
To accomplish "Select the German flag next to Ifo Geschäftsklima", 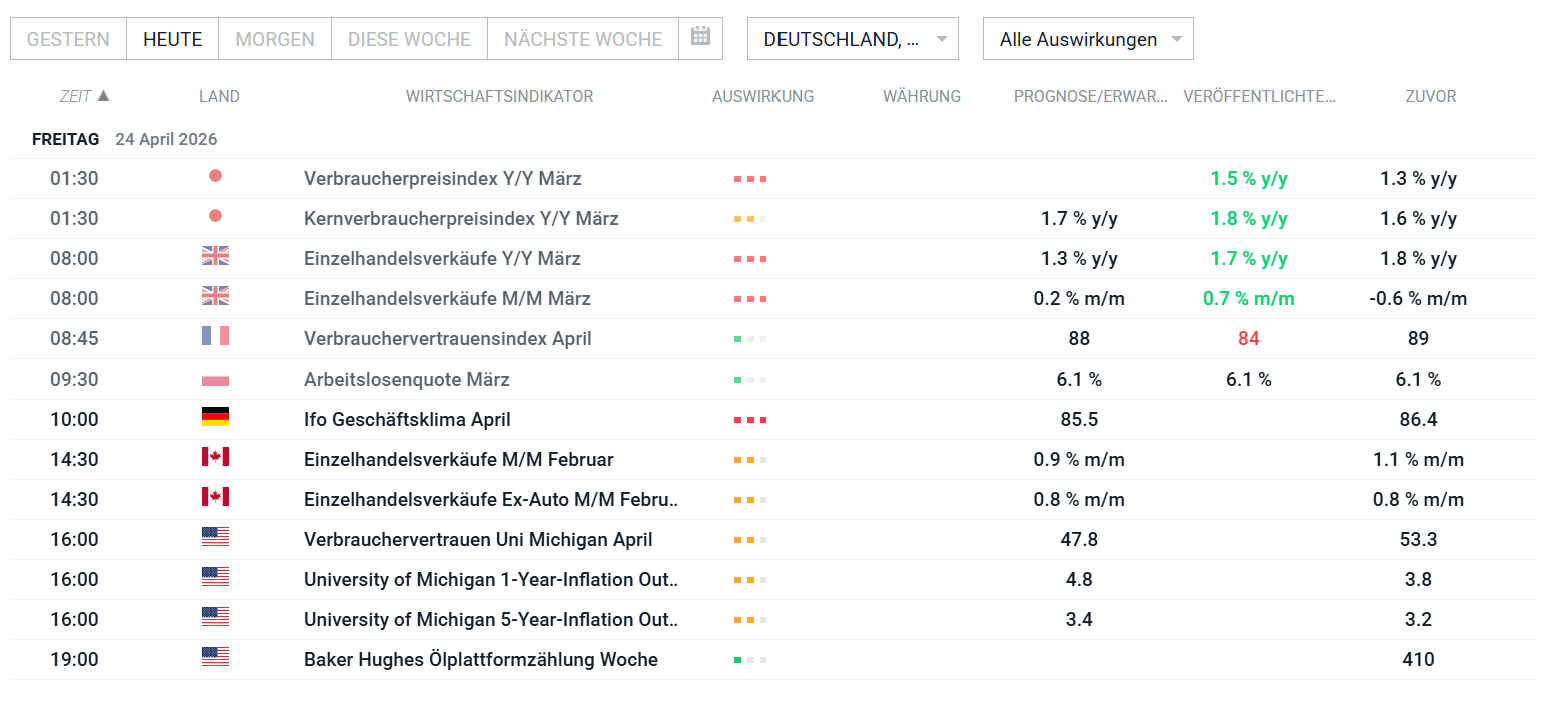I will [x=214, y=419].
